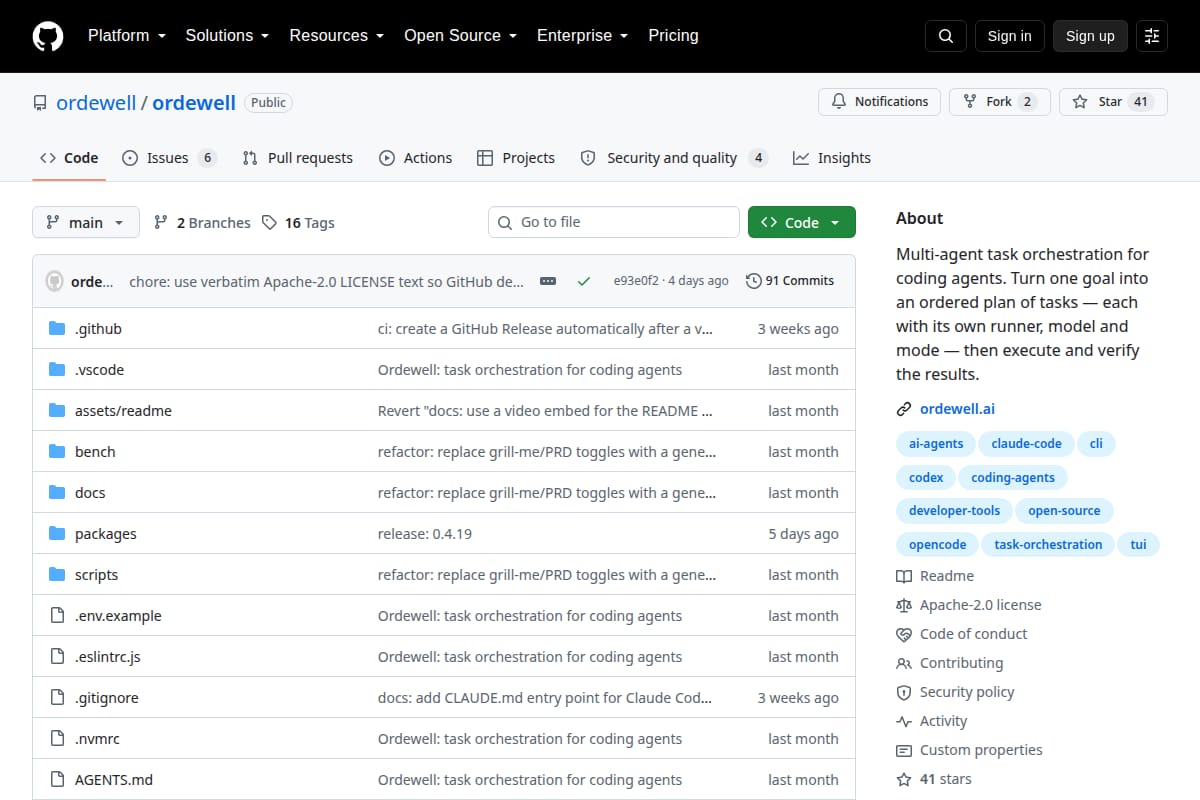Image resolution: width=1200 pixels, height=800 pixels.
Task: Click the commit details ellipsis icon
Action: [x=548, y=281]
